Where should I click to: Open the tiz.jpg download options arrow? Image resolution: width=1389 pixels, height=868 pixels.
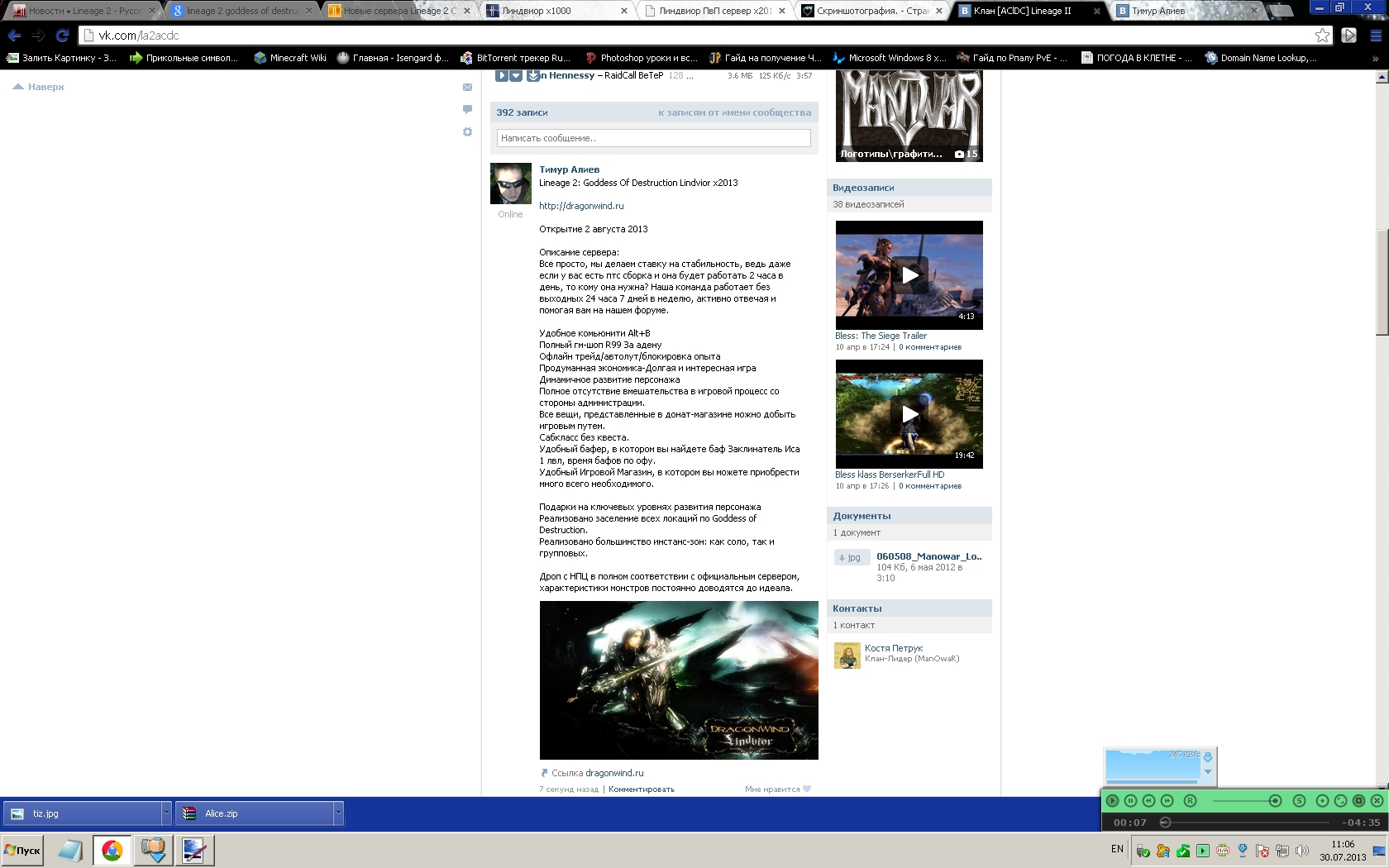(166, 813)
